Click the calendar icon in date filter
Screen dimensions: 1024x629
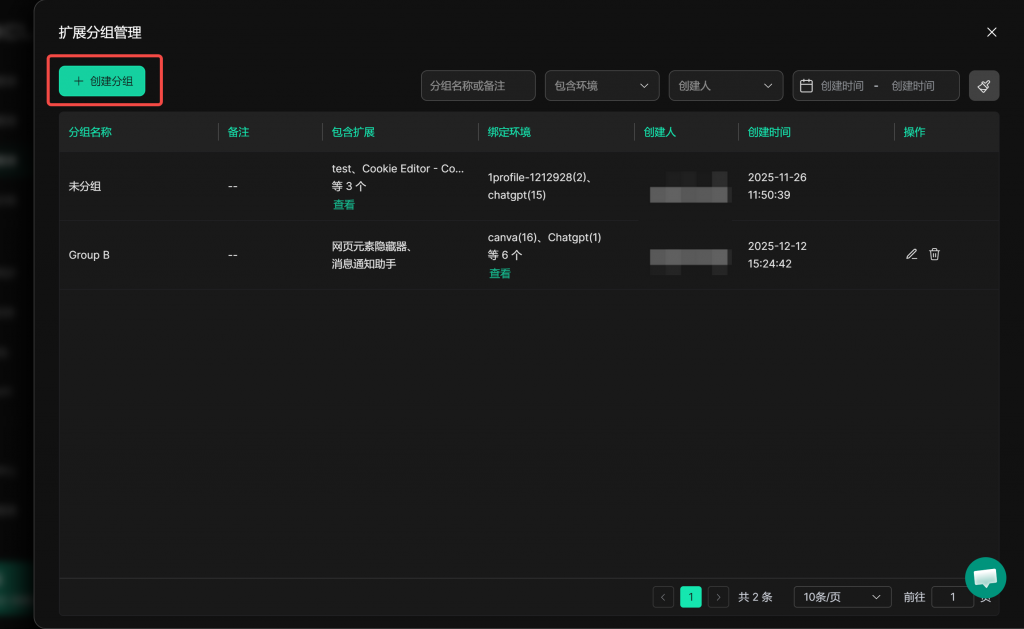806,86
